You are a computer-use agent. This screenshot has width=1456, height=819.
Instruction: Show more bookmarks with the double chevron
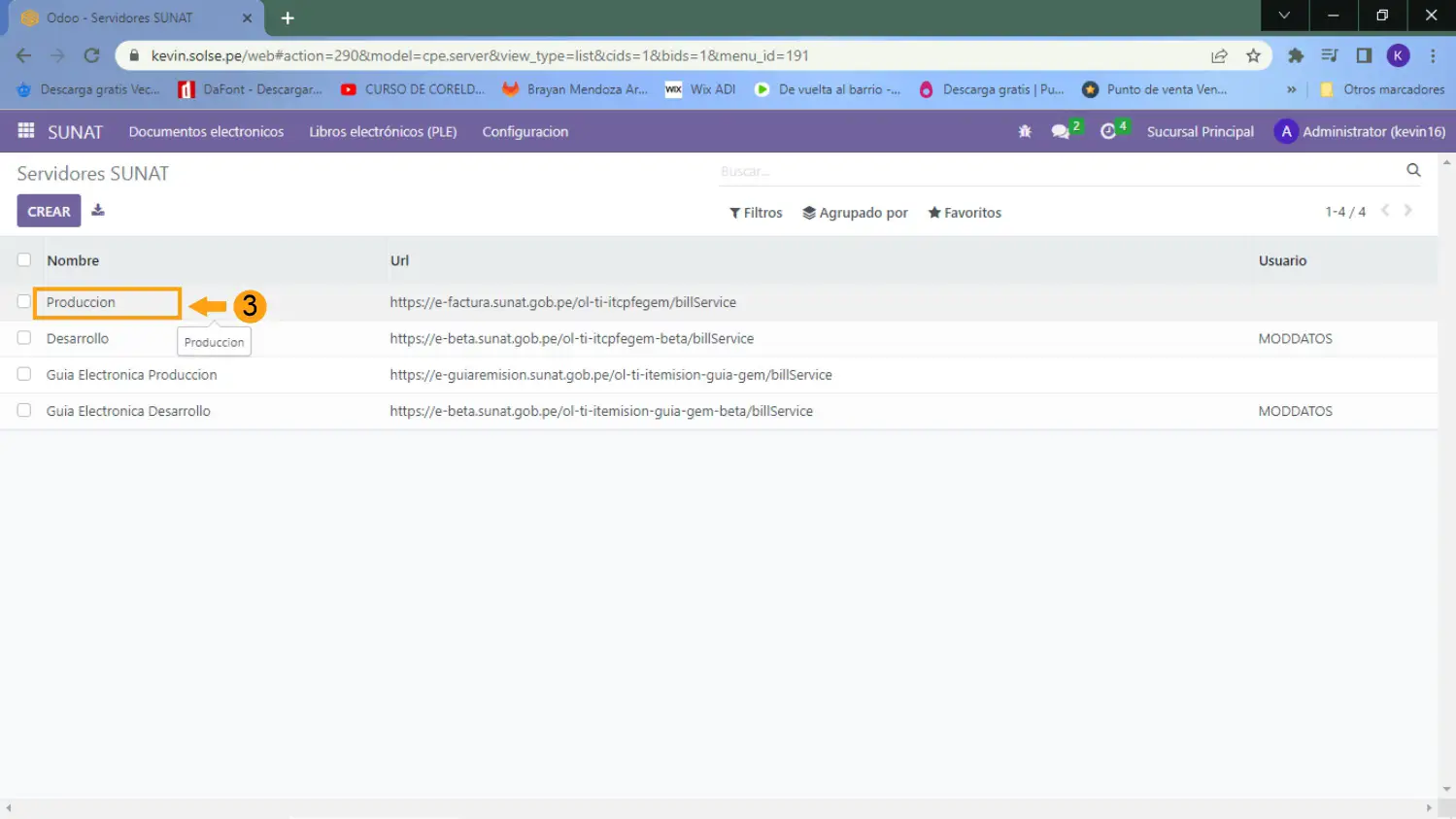[1291, 89]
